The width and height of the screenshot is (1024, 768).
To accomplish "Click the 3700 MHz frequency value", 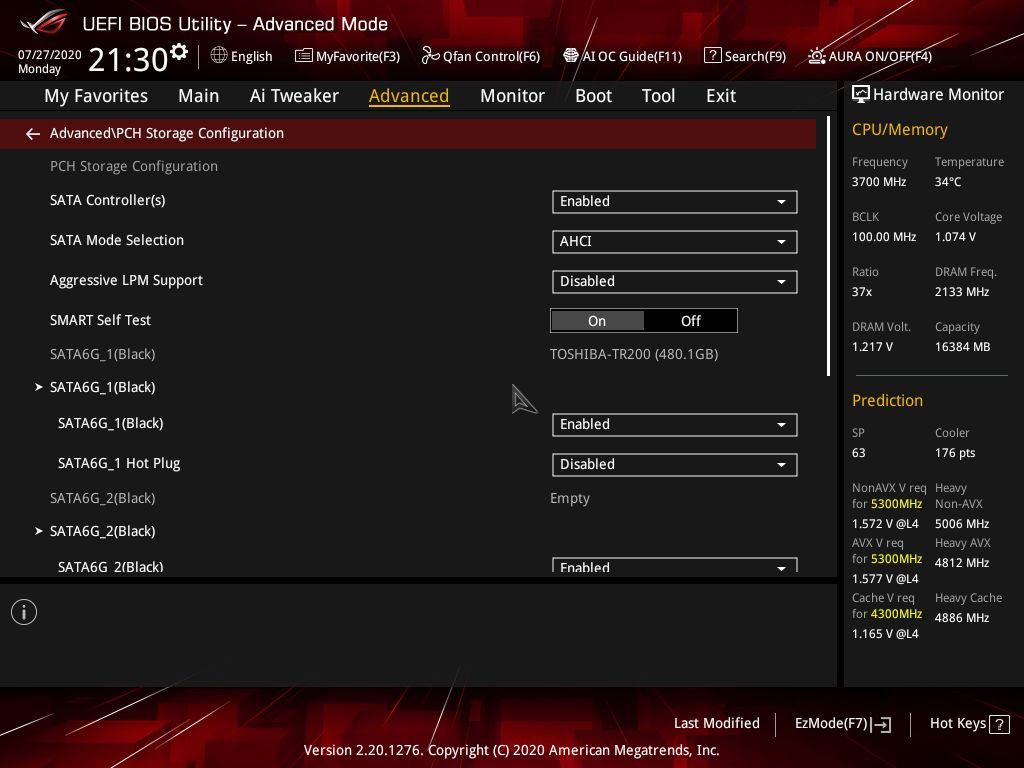I will click(x=878, y=182).
